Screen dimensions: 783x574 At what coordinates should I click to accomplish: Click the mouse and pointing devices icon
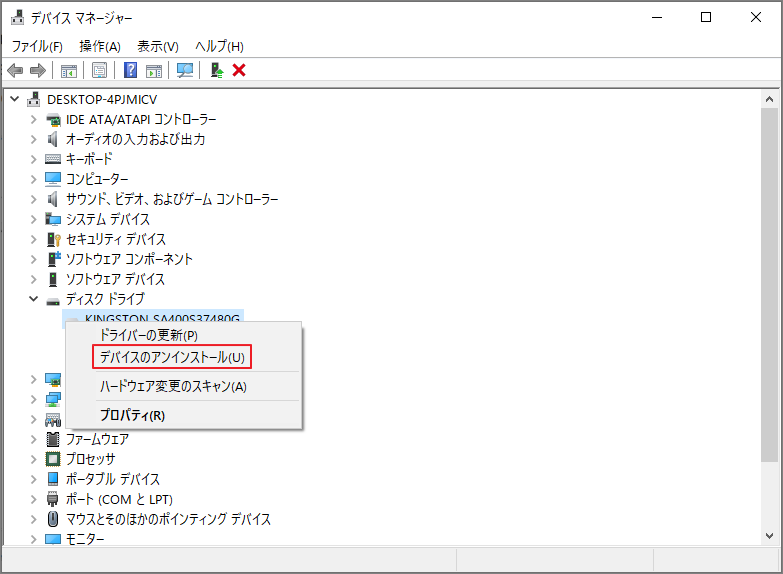coord(53,519)
